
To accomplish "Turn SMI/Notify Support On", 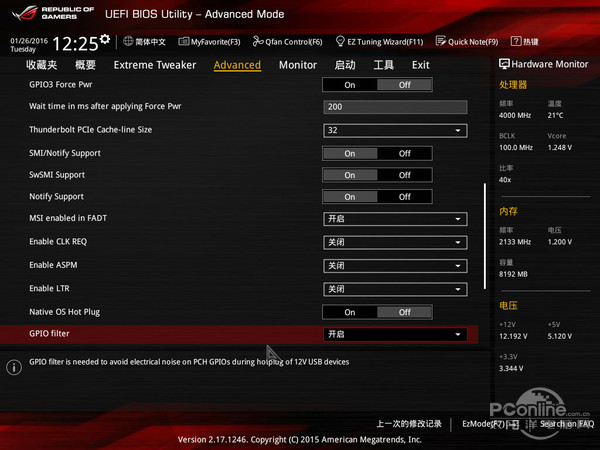I will pyautogui.click(x=350, y=153).
